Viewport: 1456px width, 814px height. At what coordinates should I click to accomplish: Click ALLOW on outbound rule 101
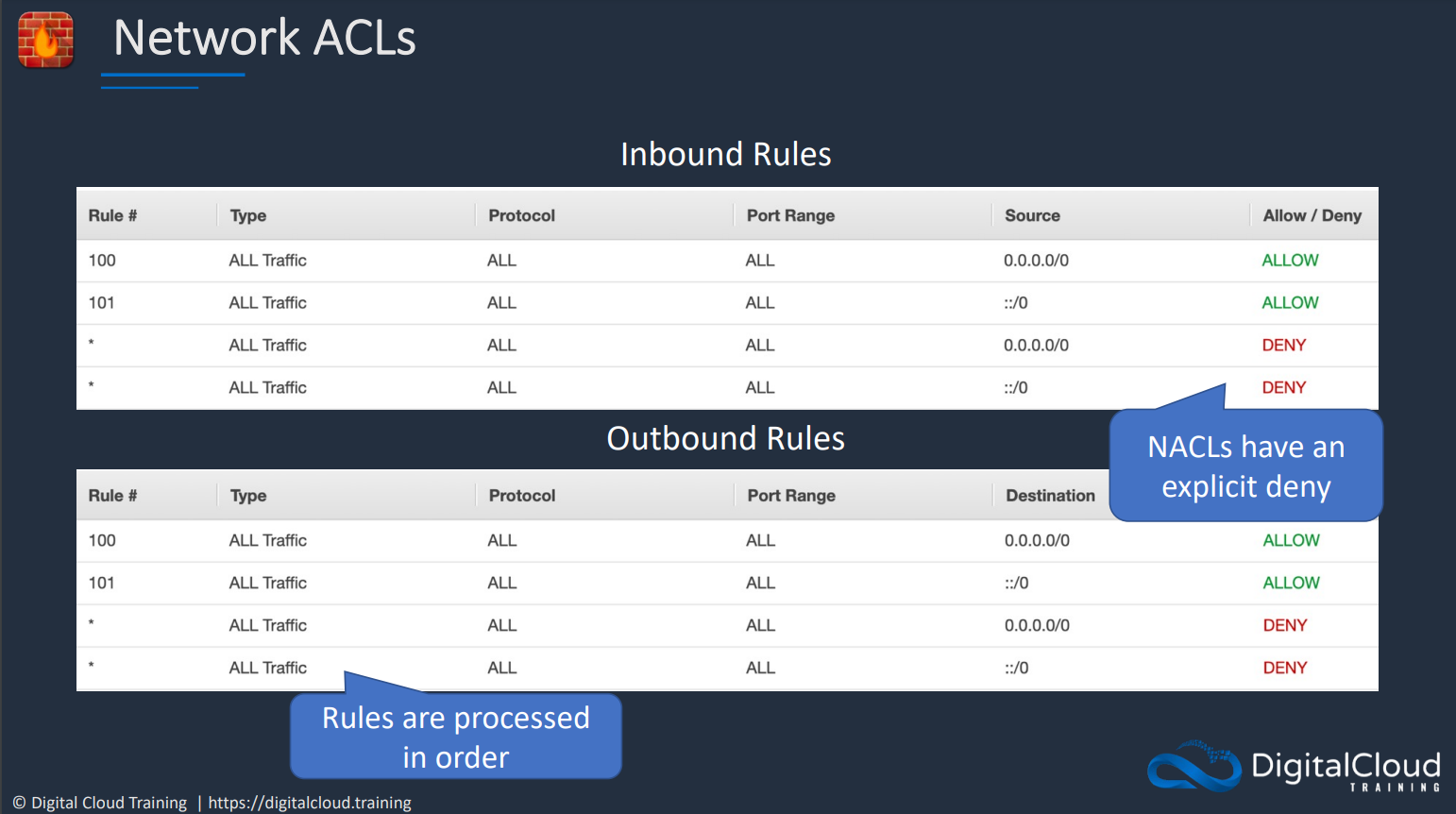coord(1291,584)
